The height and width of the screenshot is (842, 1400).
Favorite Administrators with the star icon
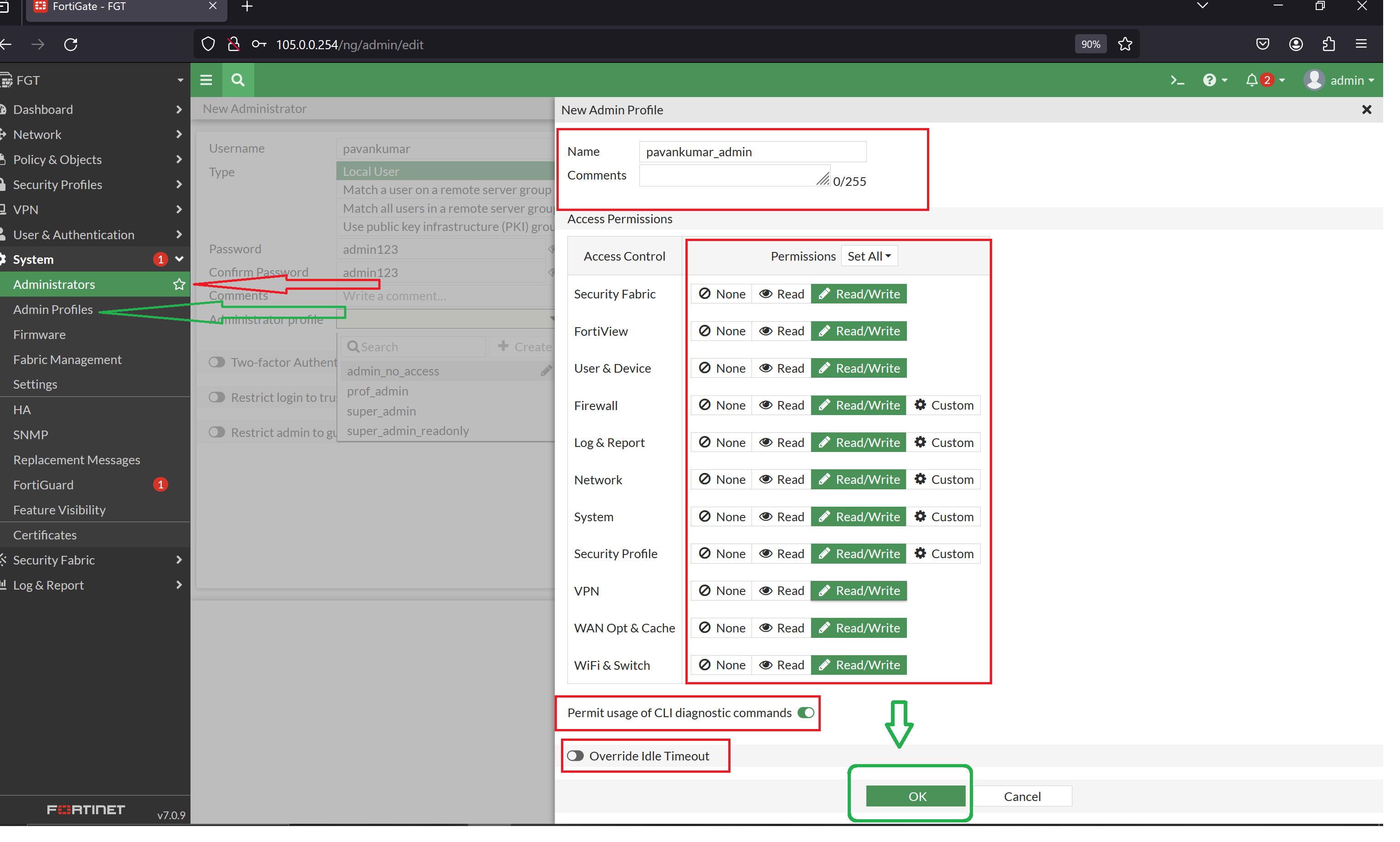[179, 284]
